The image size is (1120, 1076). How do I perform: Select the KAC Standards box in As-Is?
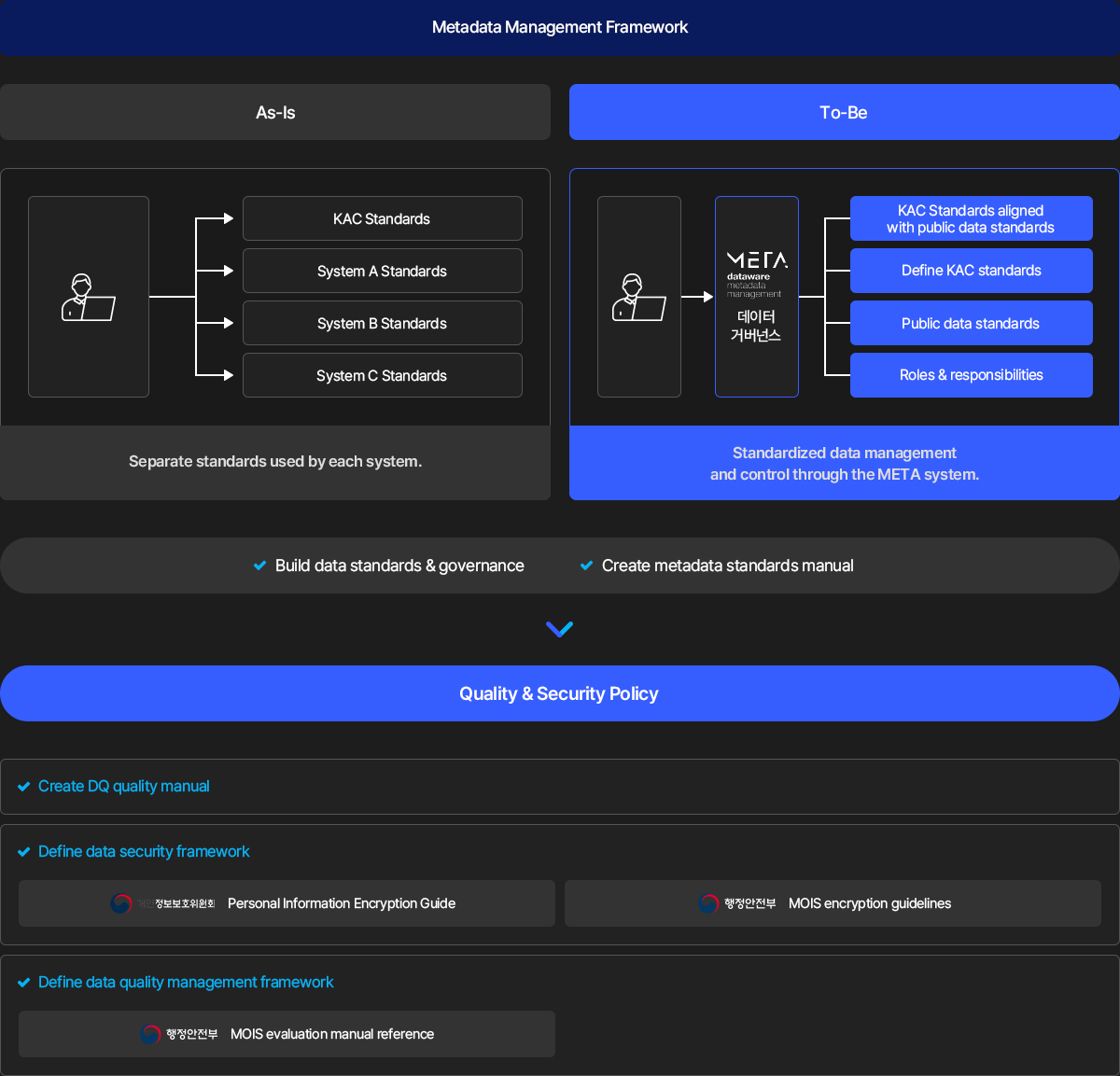(383, 218)
